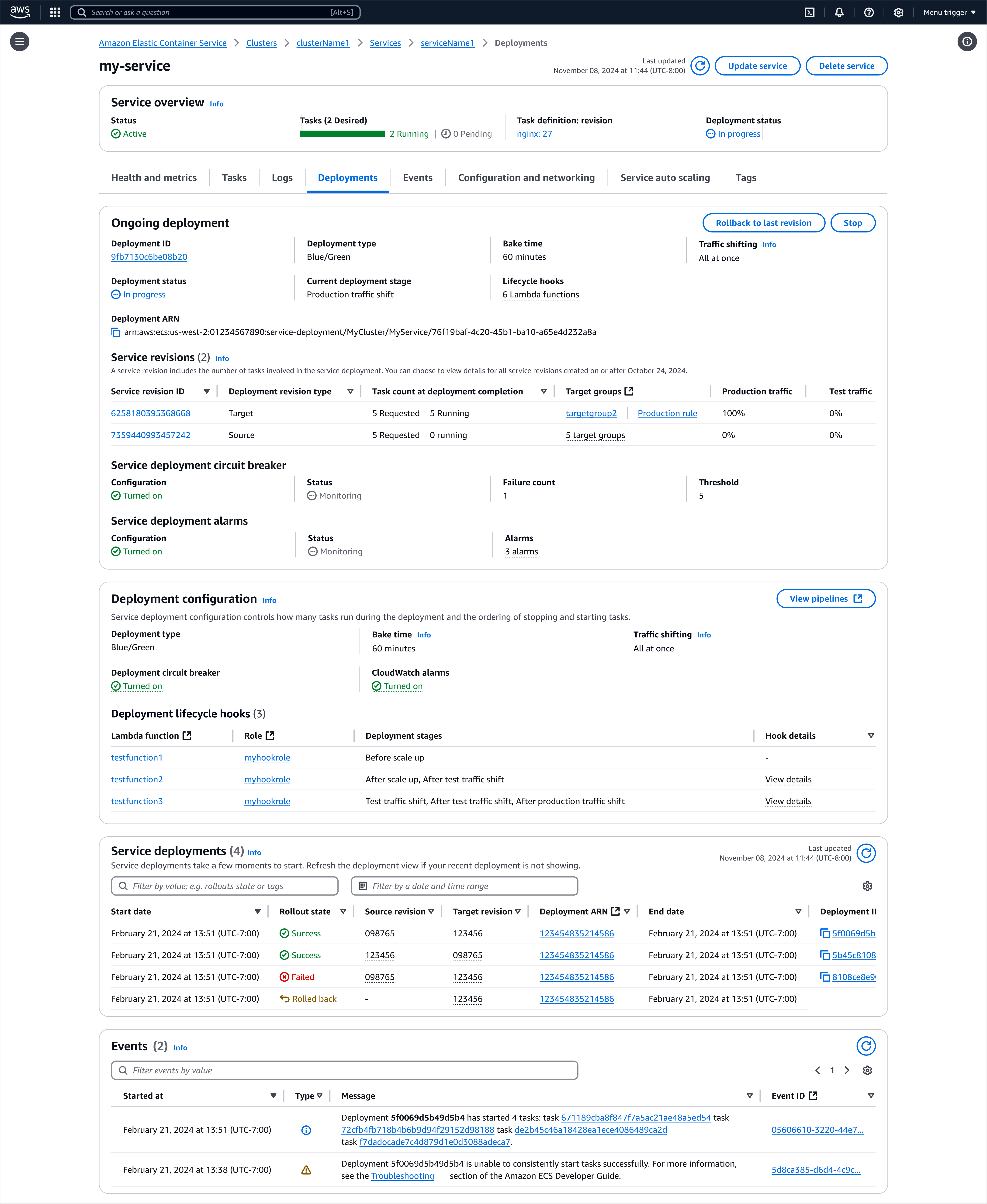Open the left hamburger navigation menu

20,42
